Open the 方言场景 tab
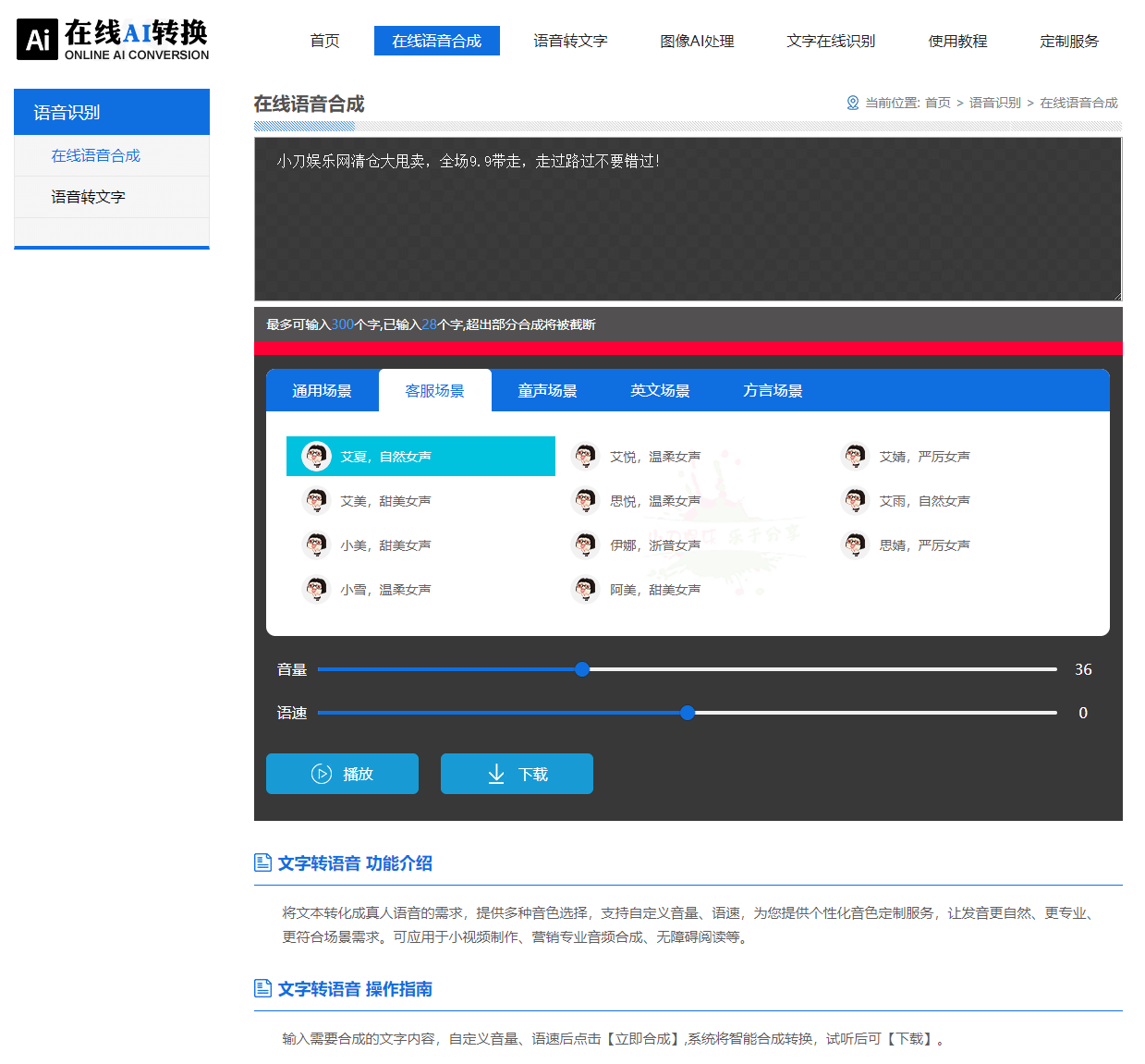 point(773,391)
